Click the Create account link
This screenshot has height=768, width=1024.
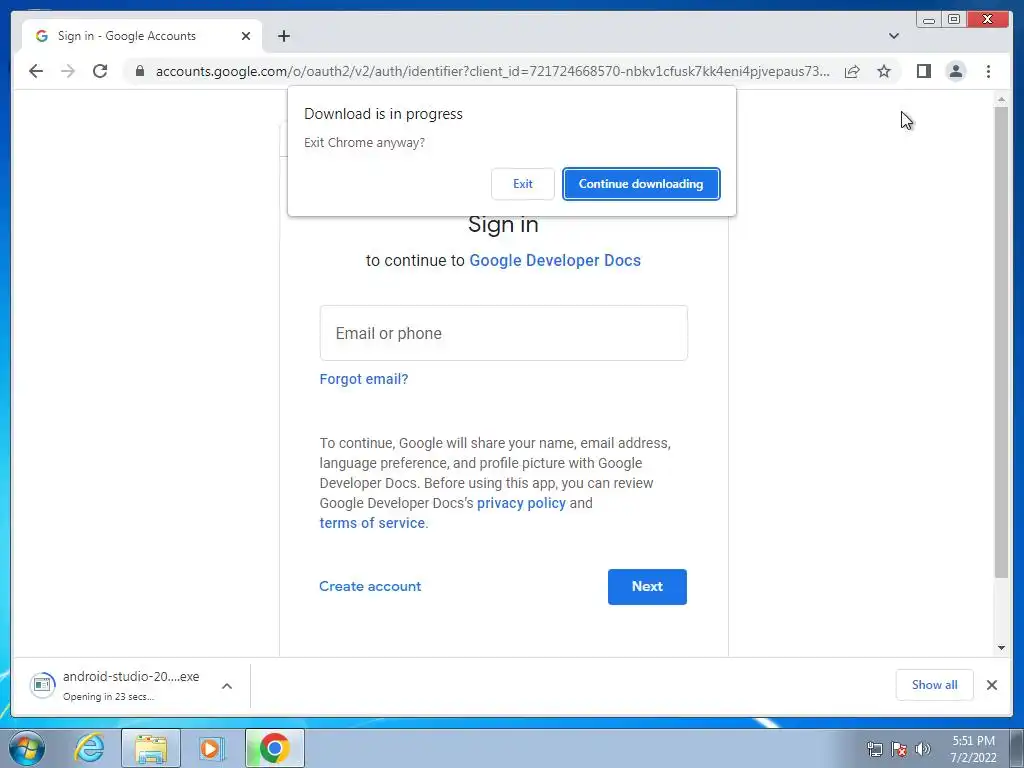click(370, 586)
